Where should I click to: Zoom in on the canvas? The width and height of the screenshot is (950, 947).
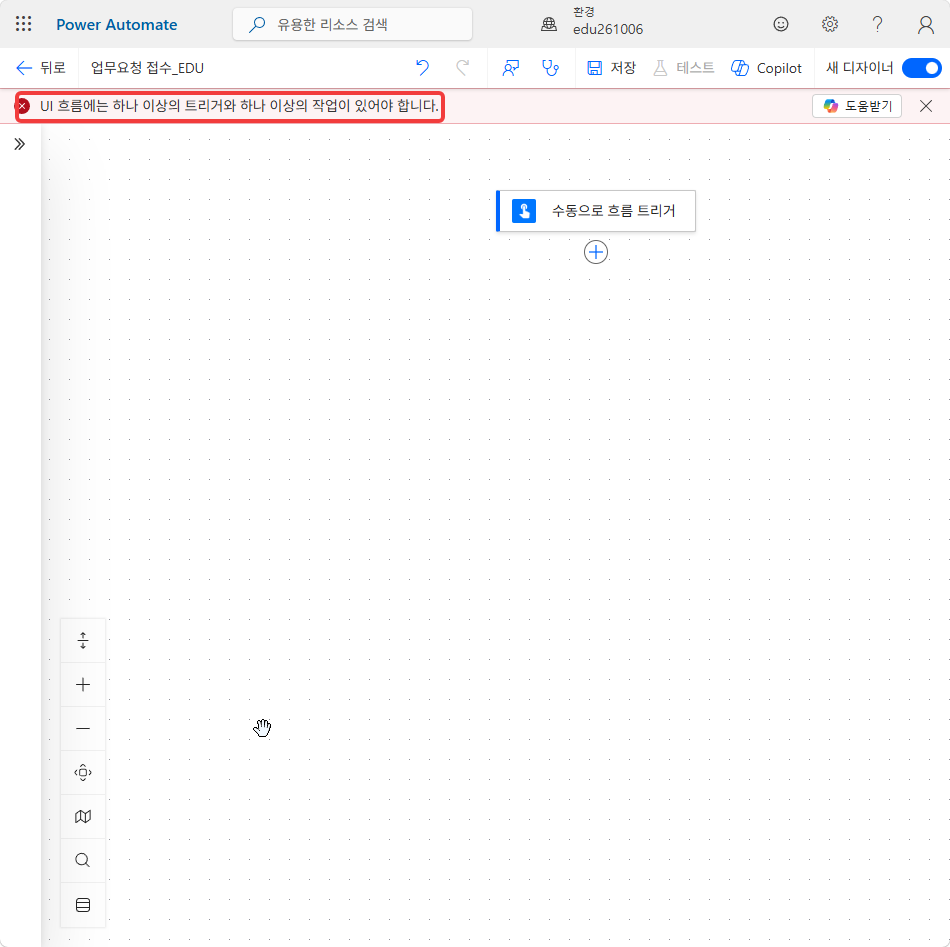pyautogui.click(x=83, y=685)
